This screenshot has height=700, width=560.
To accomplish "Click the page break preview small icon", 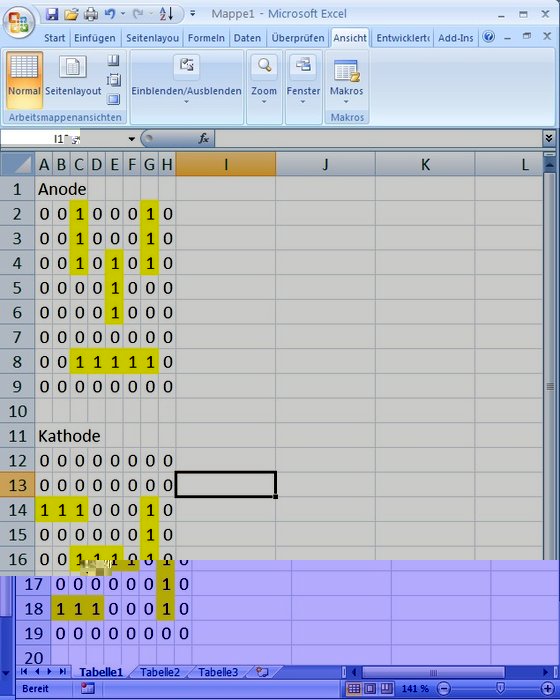I will [x=113, y=60].
